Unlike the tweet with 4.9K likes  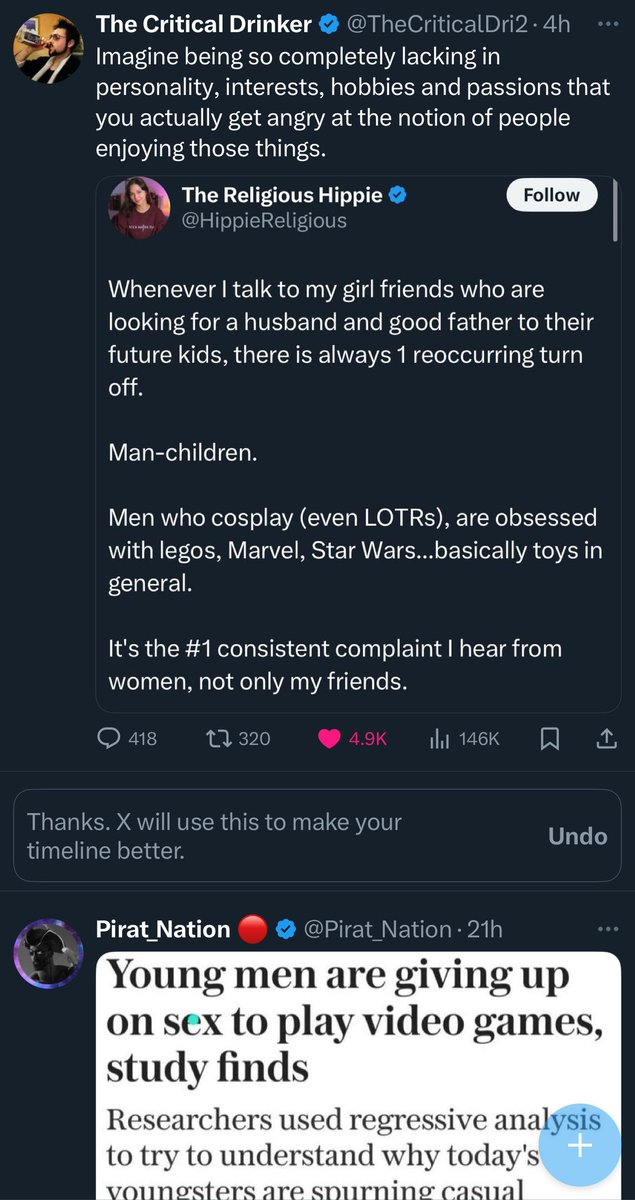coord(352,739)
